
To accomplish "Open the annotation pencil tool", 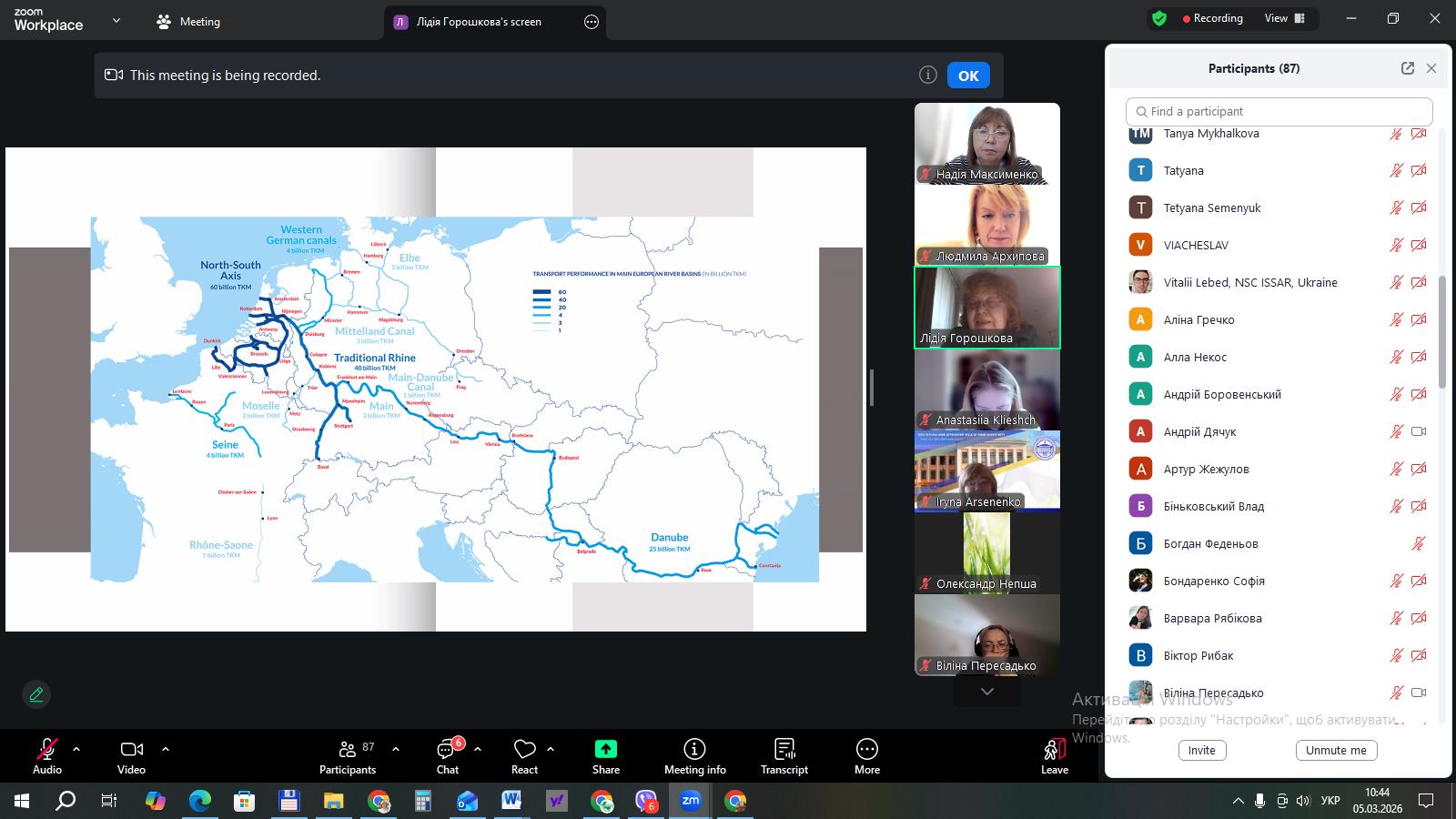I will (x=36, y=694).
